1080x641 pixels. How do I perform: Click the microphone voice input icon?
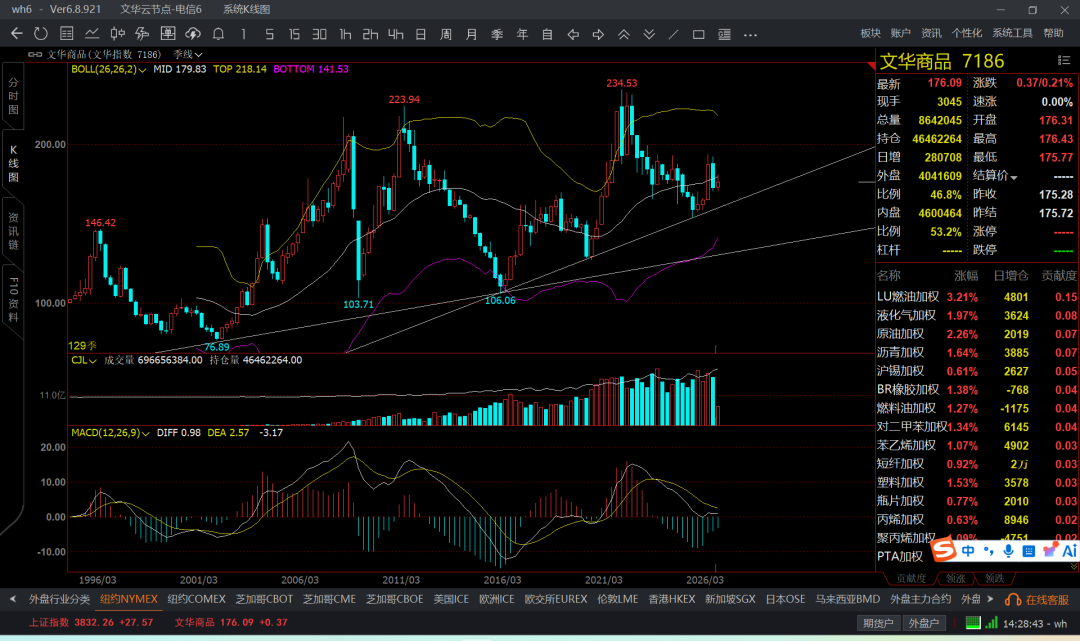[x=1008, y=551]
